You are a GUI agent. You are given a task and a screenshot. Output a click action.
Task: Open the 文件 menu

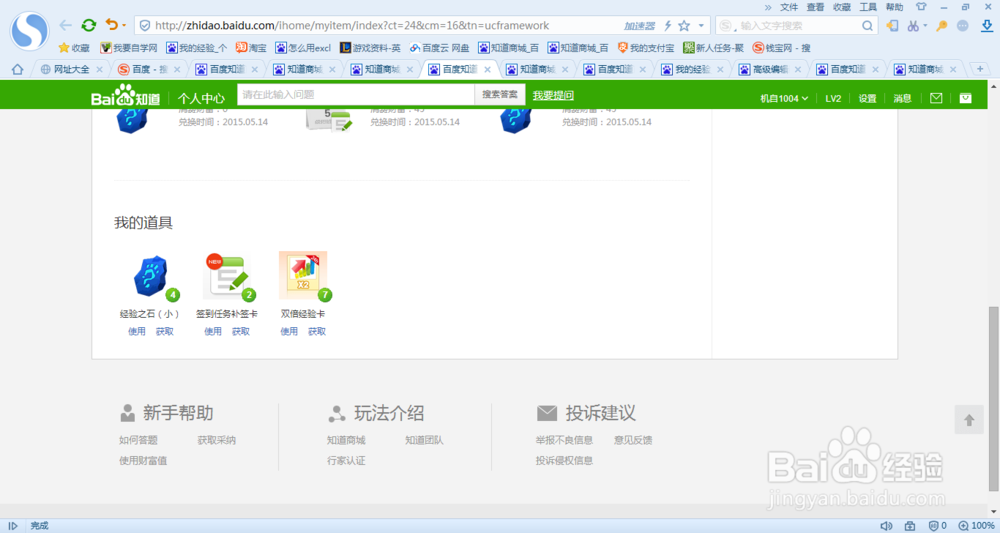tap(789, 7)
